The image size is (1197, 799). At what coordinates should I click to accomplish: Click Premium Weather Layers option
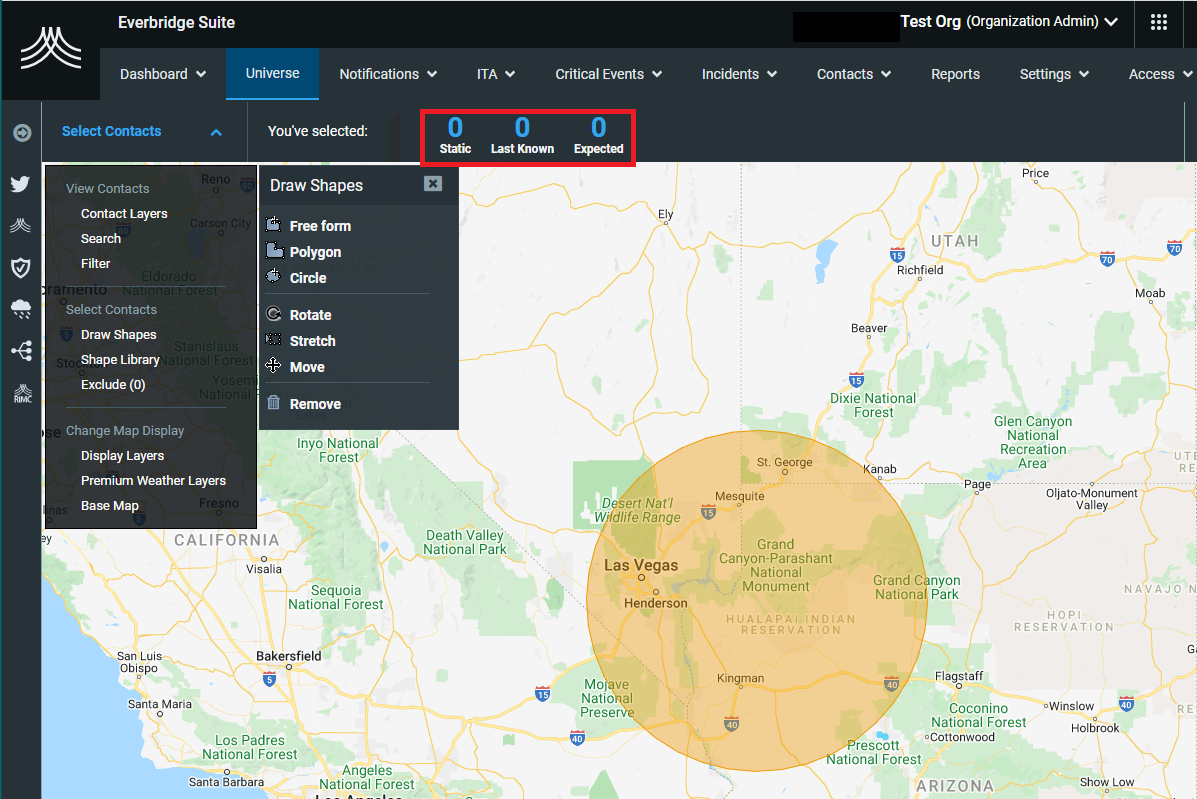point(153,481)
